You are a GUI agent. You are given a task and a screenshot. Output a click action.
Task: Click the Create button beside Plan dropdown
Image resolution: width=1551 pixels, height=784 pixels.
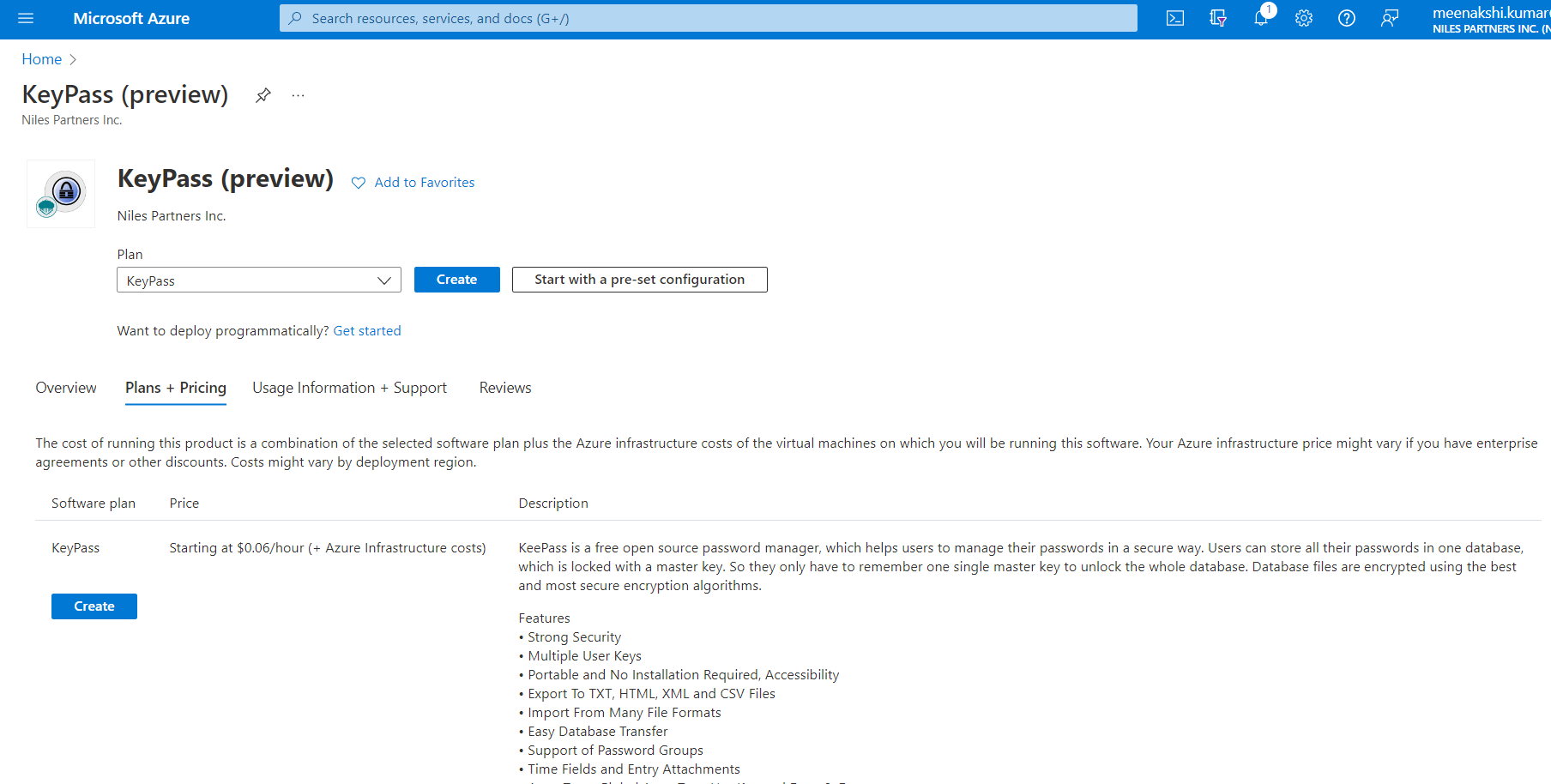(x=457, y=280)
